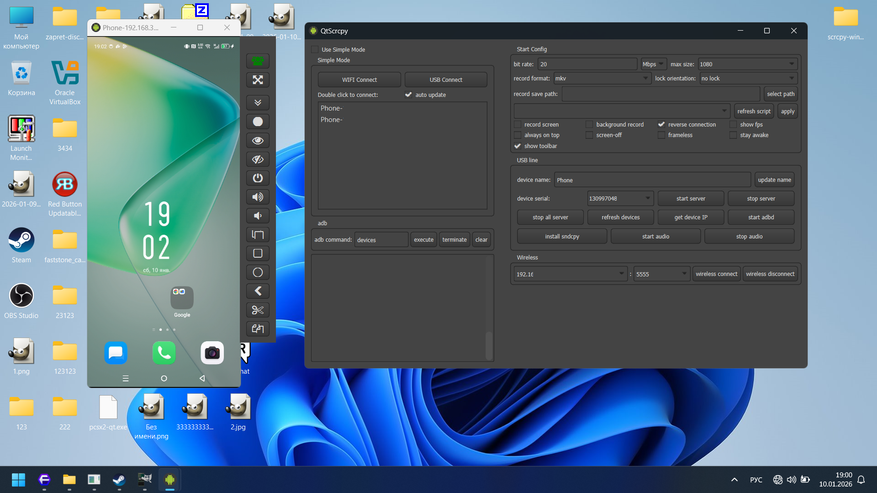
Task: Enable the Use Simple Mode checkbox
Action: pyautogui.click(x=315, y=49)
